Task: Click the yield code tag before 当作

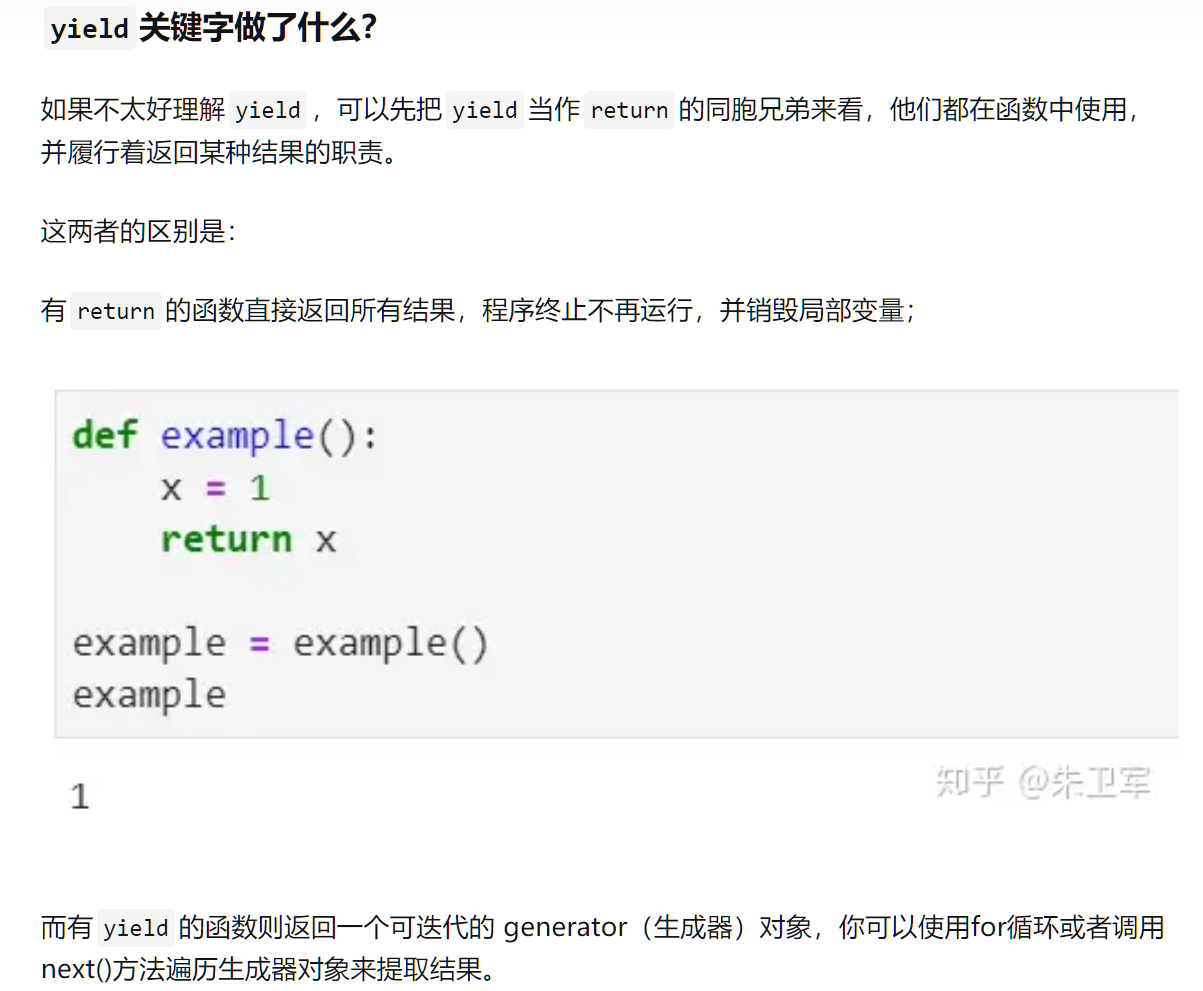Action: 485,110
